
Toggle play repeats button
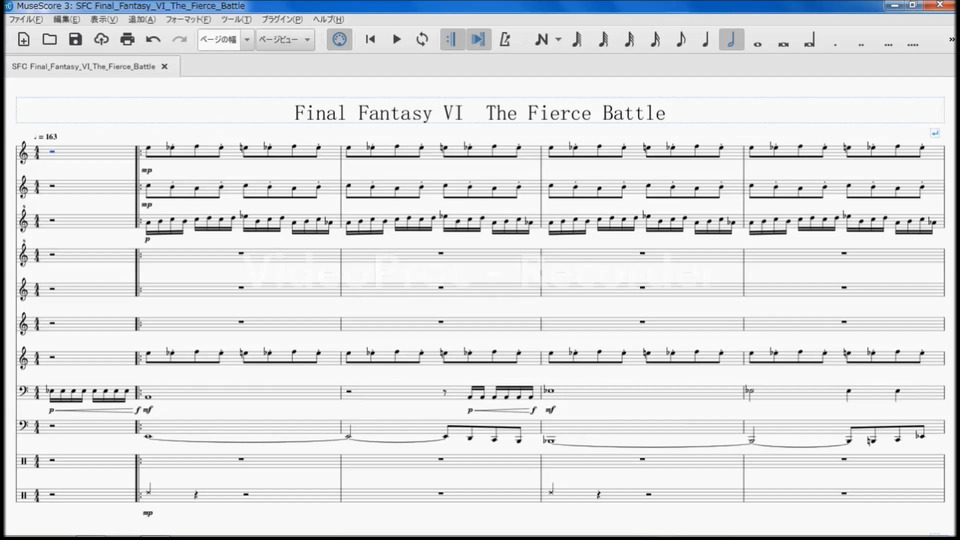tap(452, 40)
